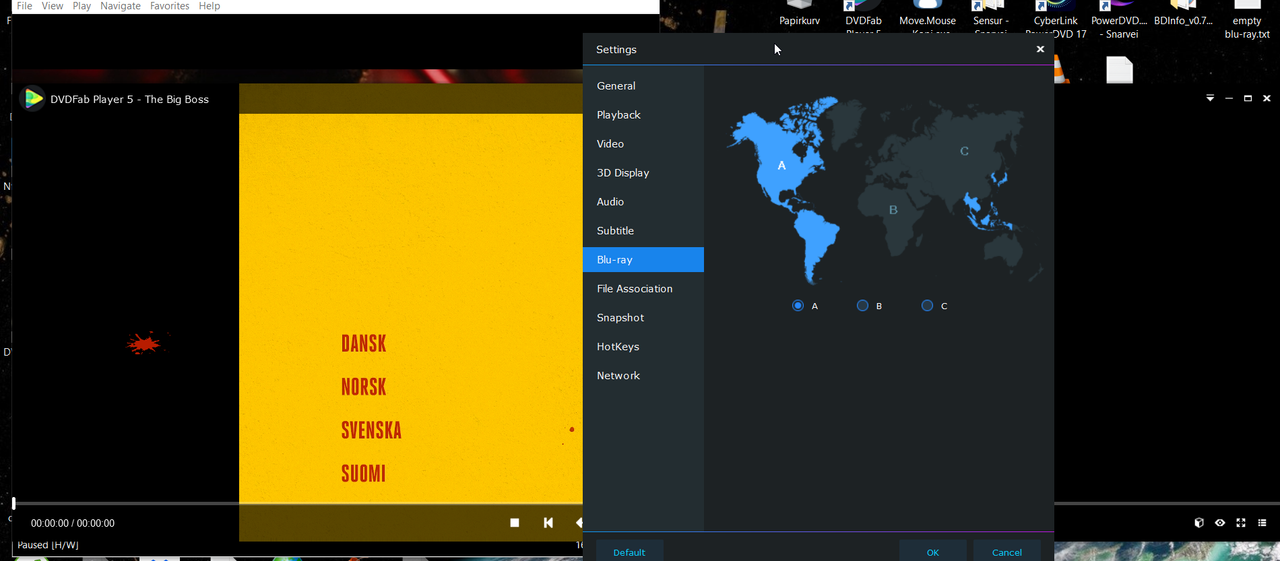The width and height of the screenshot is (1280, 561).
Task: Select Blu-ray region A radio button
Action: pyautogui.click(x=798, y=306)
